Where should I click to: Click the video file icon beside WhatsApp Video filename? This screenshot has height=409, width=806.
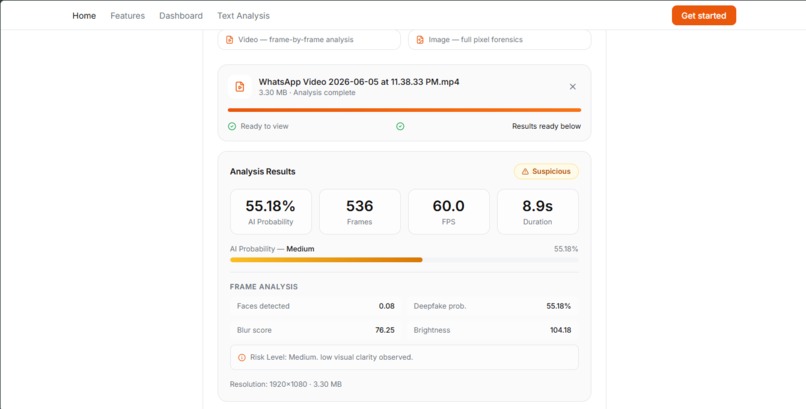240,86
